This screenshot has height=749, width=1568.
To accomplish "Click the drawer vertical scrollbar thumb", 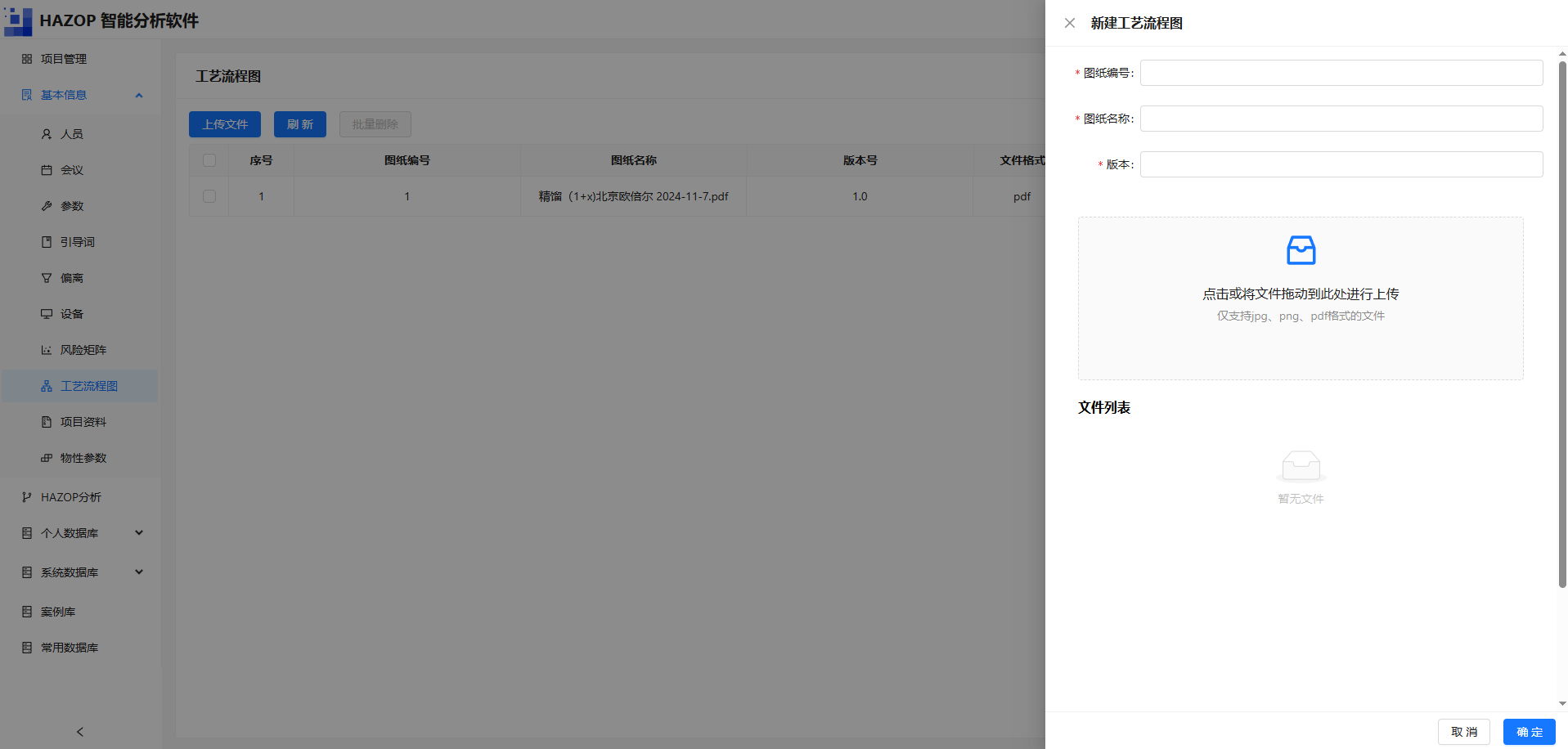I will tap(1562, 325).
